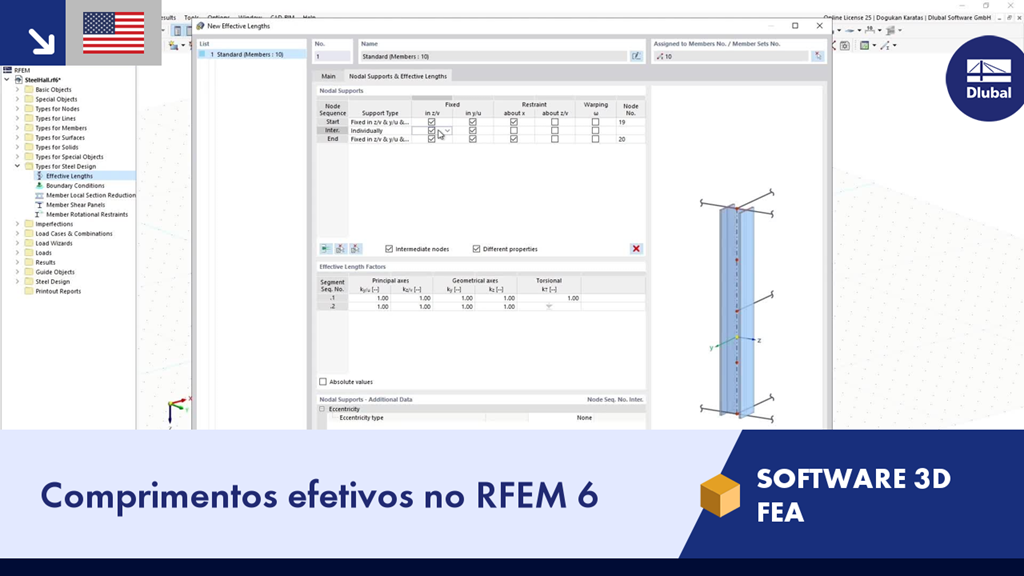
Task: Enable Inter. row Restraint about x checkbox
Action: click(514, 131)
